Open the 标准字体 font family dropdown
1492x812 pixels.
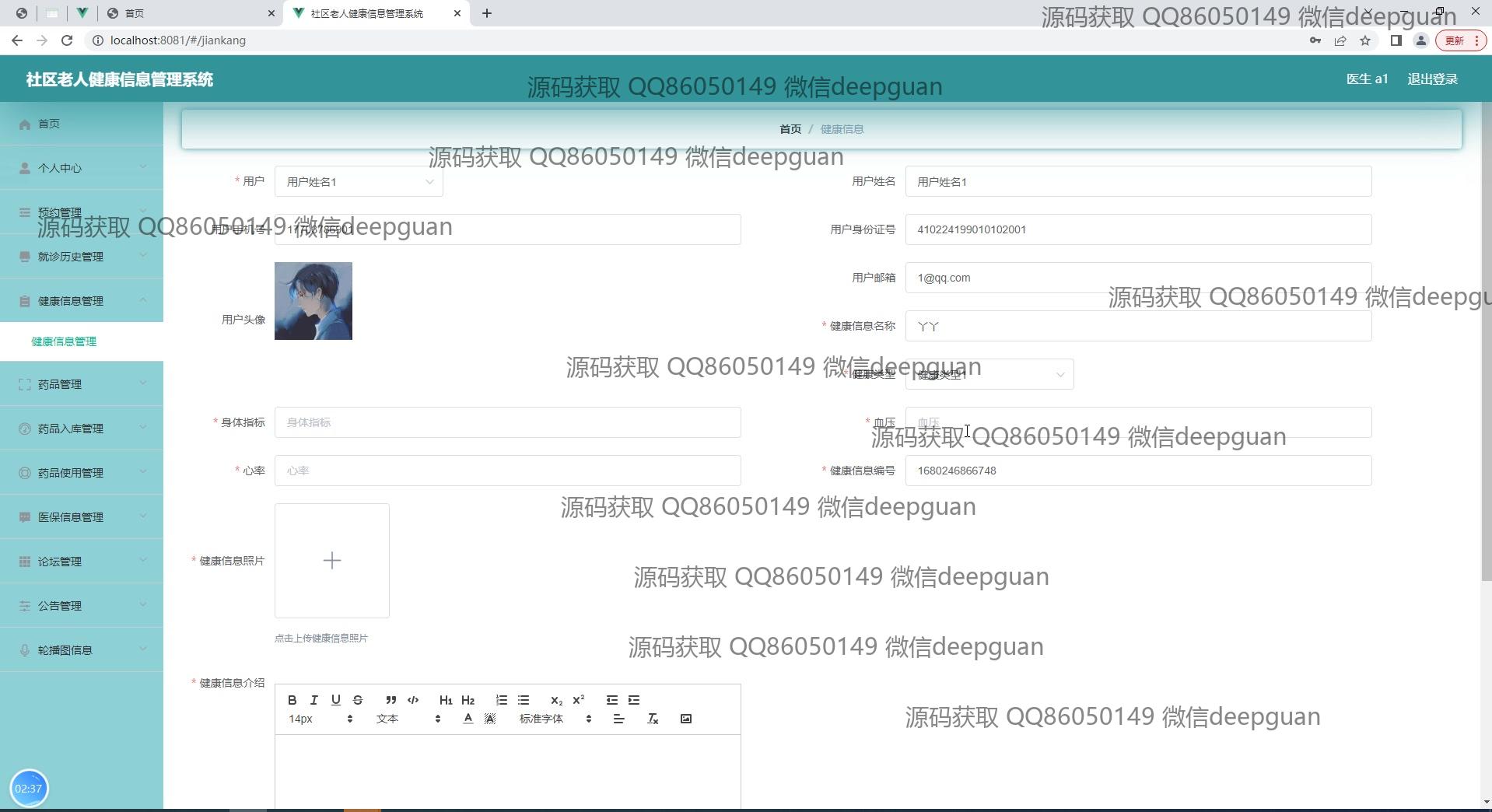(555, 719)
